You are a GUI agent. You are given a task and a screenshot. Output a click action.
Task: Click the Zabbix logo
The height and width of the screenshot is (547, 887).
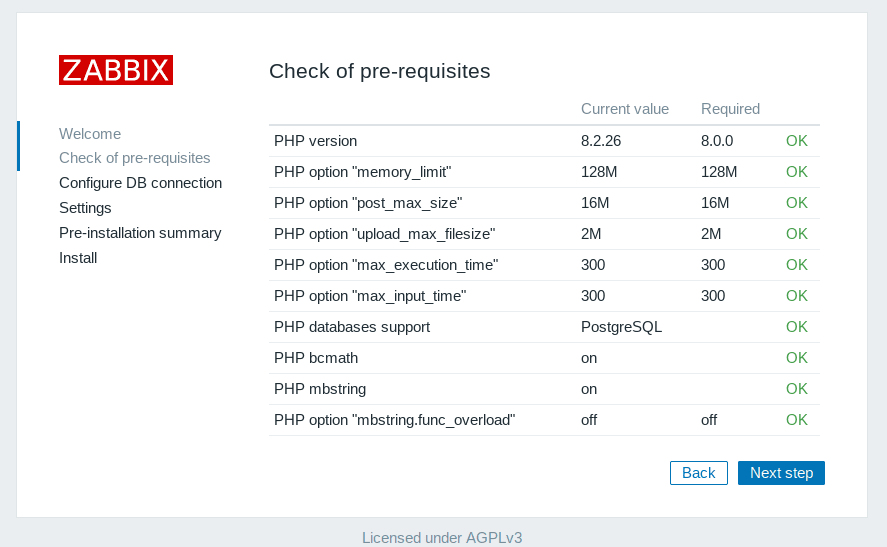point(116,70)
